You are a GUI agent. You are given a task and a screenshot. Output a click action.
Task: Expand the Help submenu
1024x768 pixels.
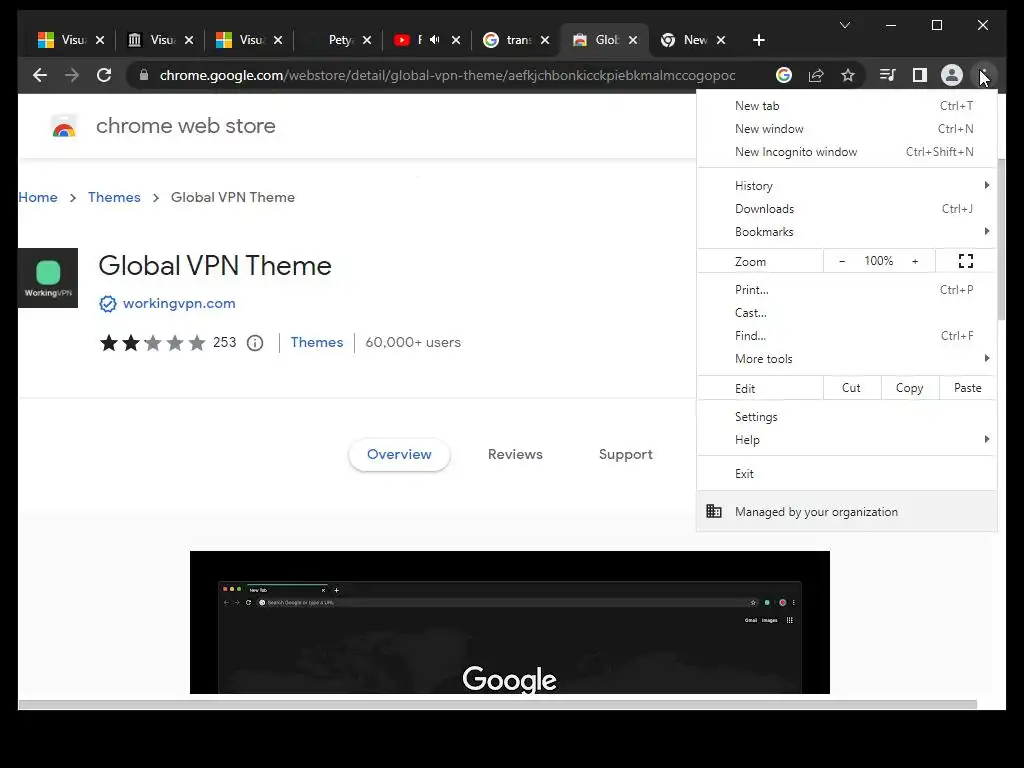(x=847, y=440)
